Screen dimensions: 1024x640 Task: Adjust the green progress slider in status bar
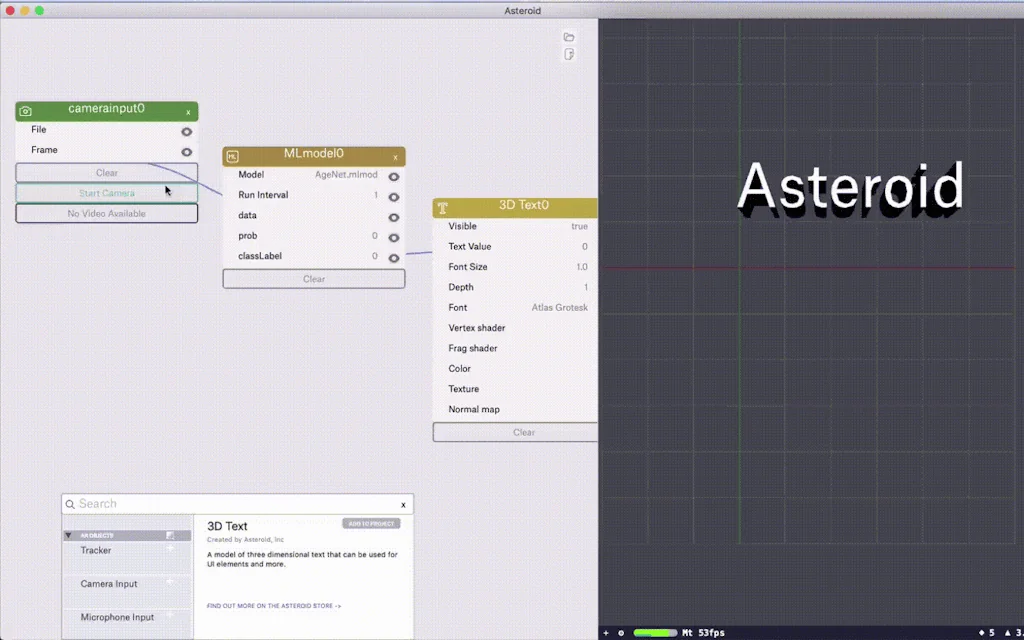click(654, 632)
